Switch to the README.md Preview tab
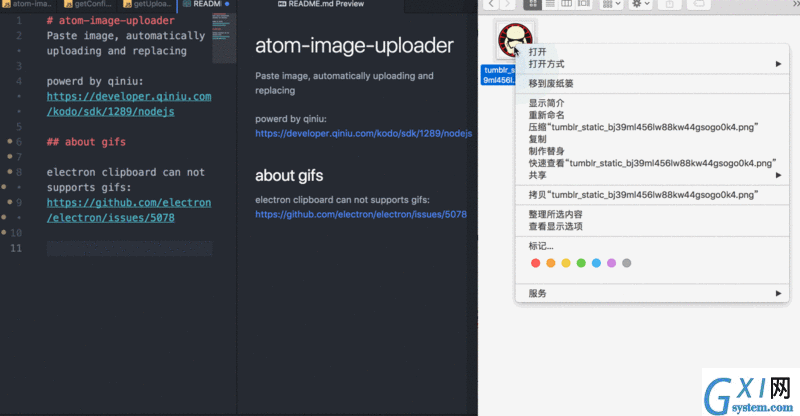800x416 pixels. [321, 4]
